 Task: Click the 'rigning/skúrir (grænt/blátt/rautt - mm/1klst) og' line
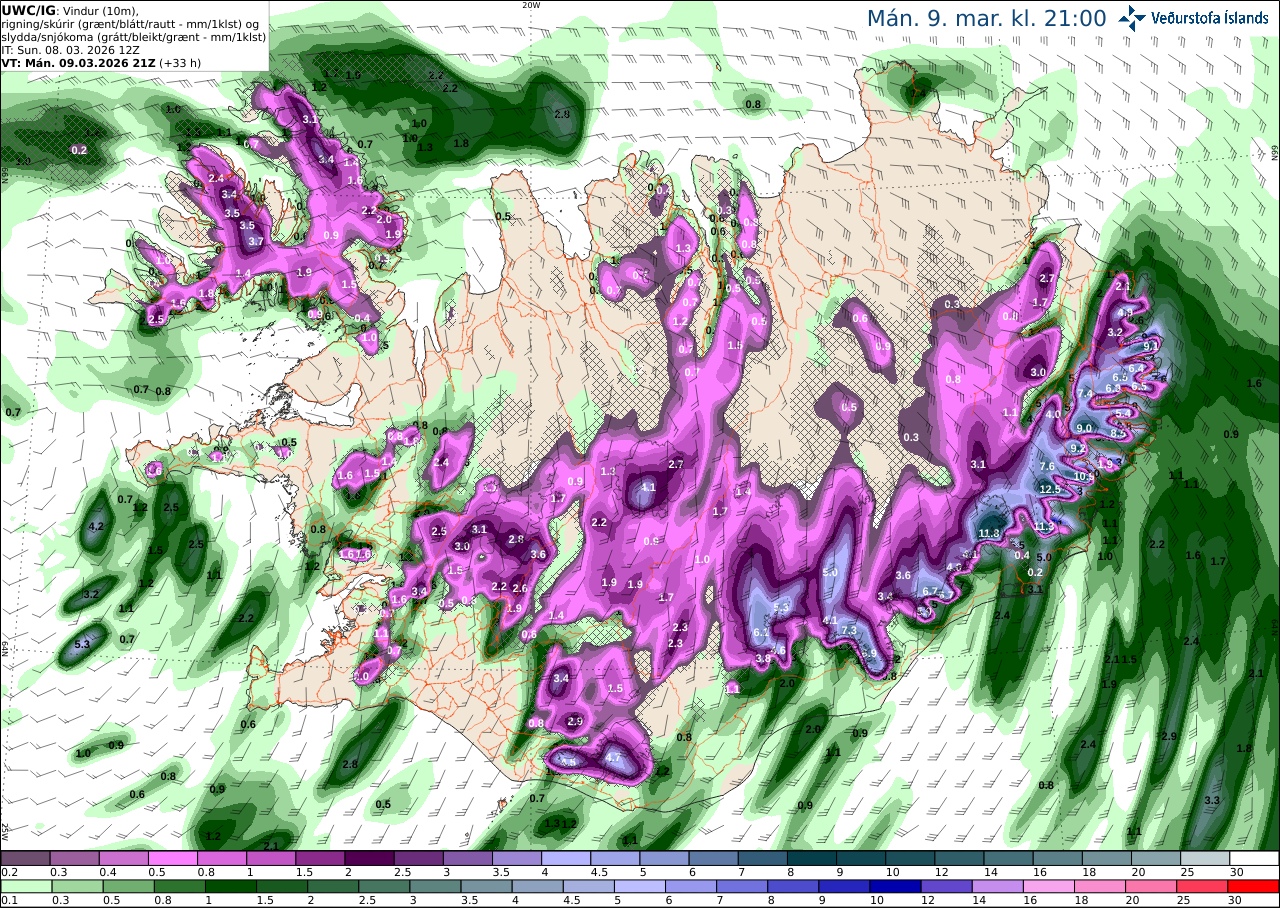pyautogui.click(x=131, y=23)
